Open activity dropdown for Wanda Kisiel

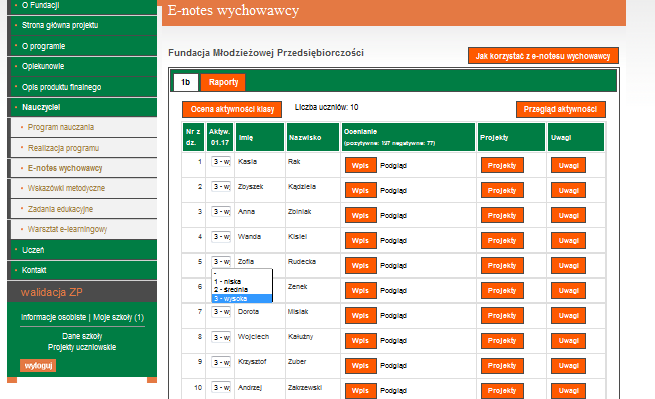tap(221, 237)
